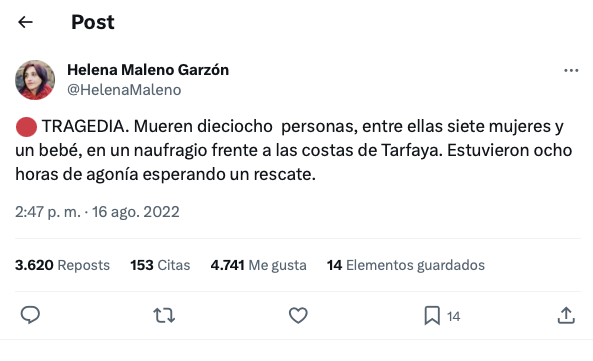Repost using the retweet arrows icon
This screenshot has width=593, height=361.
(164, 315)
